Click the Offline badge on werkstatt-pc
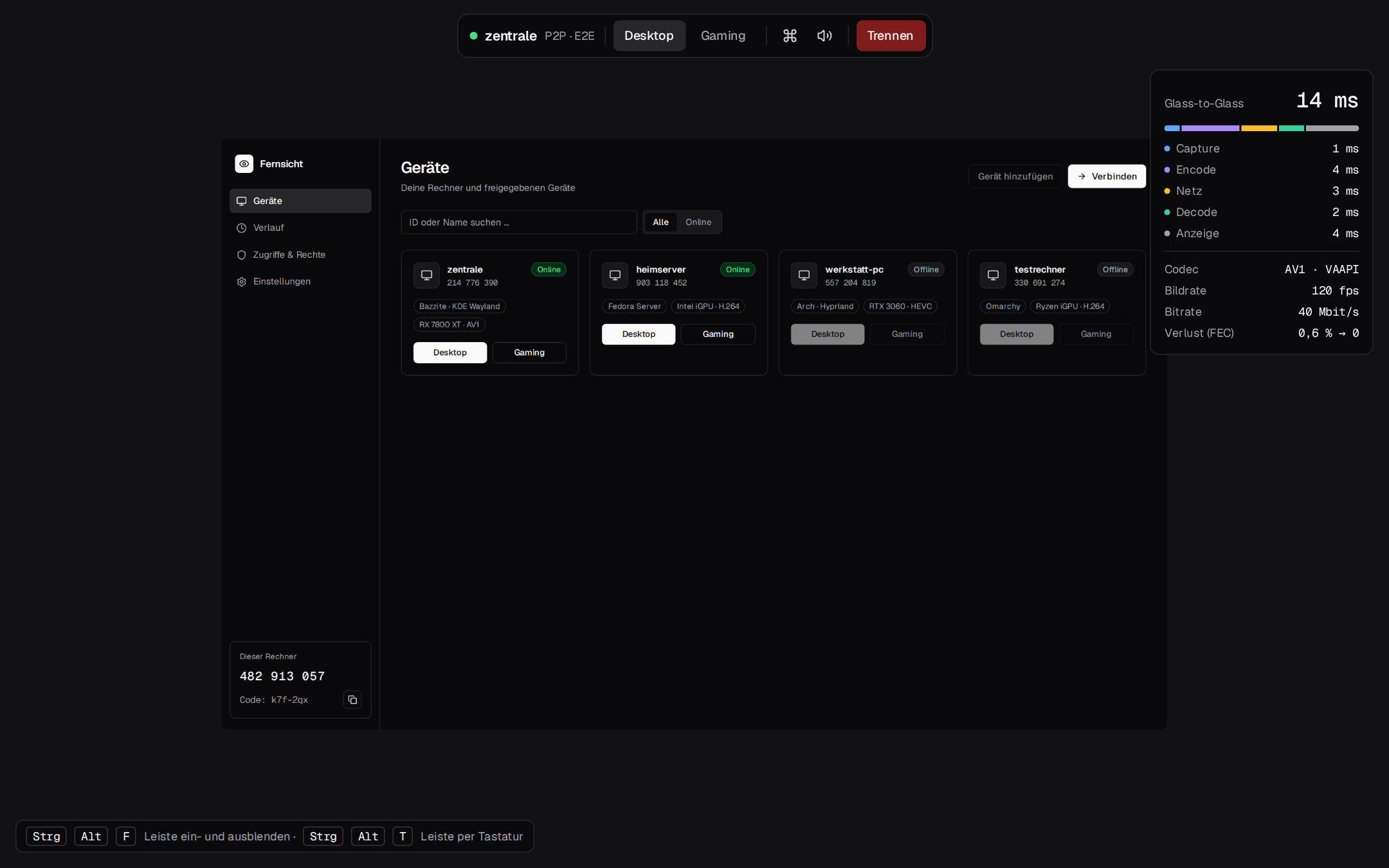1389x868 pixels. (926, 269)
